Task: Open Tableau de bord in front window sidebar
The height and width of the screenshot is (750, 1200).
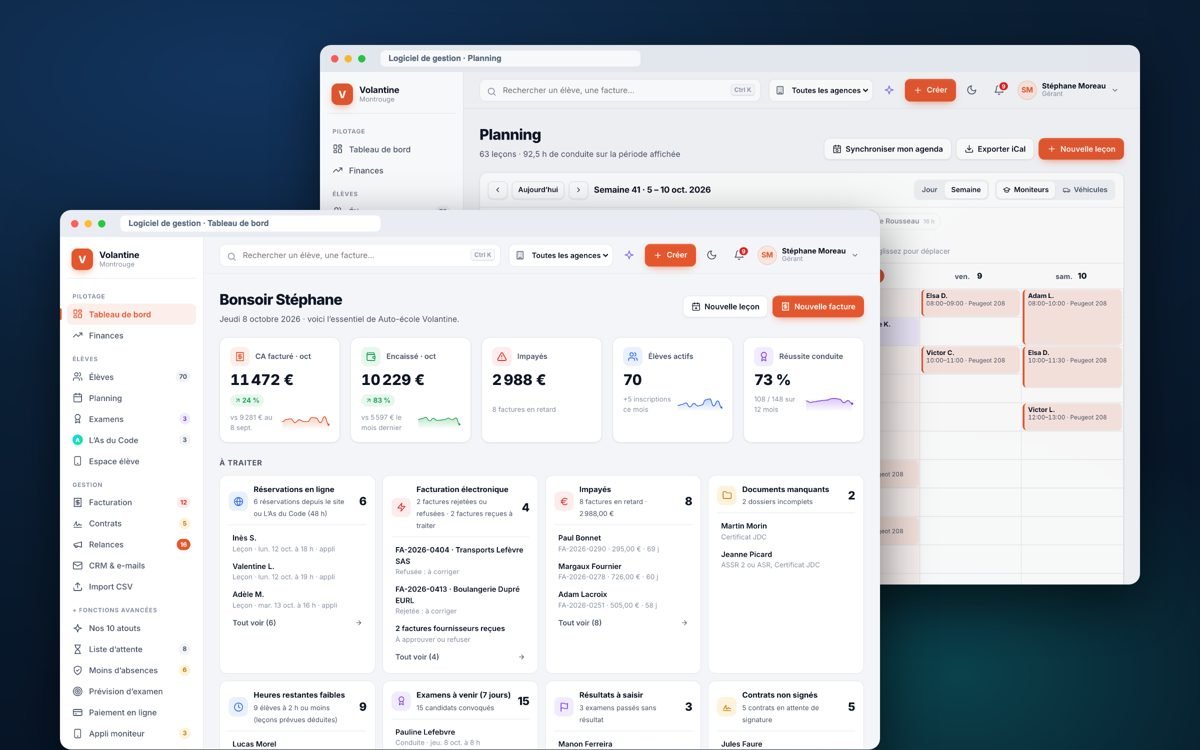Action: (132, 314)
